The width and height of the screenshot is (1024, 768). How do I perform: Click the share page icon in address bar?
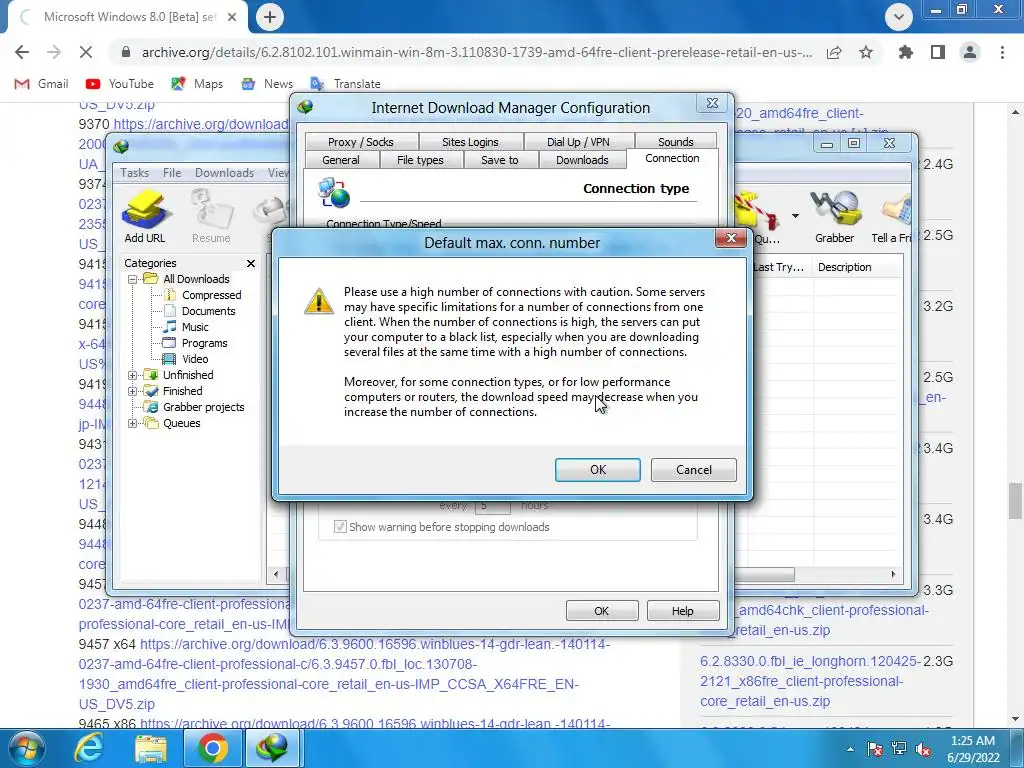[834, 52]
